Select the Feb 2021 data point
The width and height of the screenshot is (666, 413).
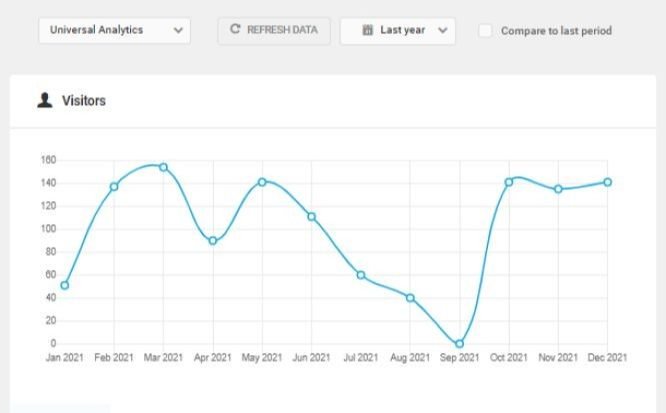[114, 187]
